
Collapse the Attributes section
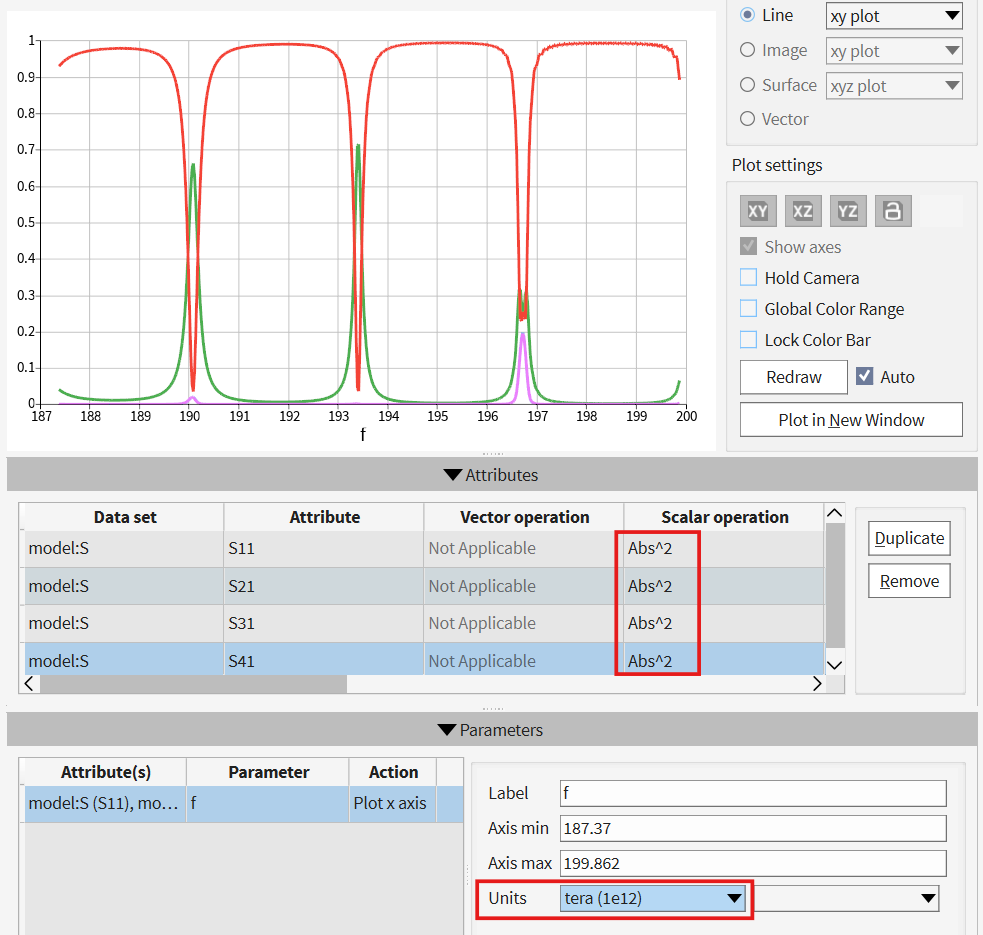[x=492, y=475]
